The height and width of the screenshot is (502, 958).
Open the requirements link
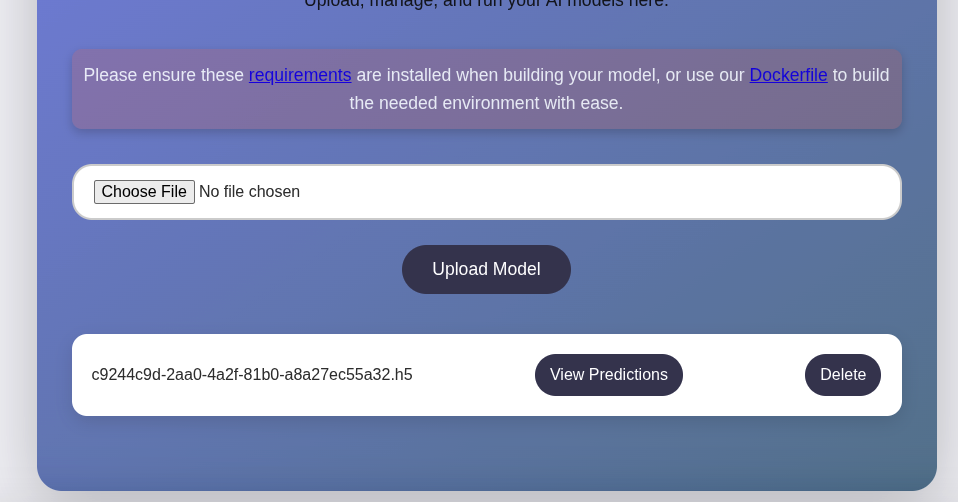300,75
